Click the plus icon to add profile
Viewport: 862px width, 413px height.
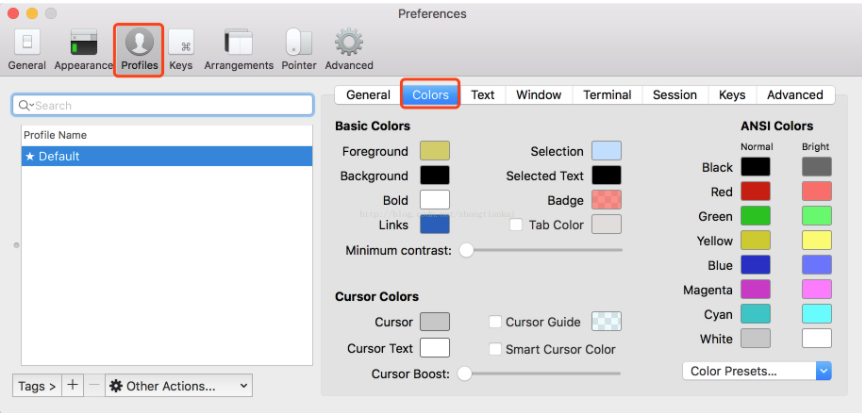click(72, 385)
